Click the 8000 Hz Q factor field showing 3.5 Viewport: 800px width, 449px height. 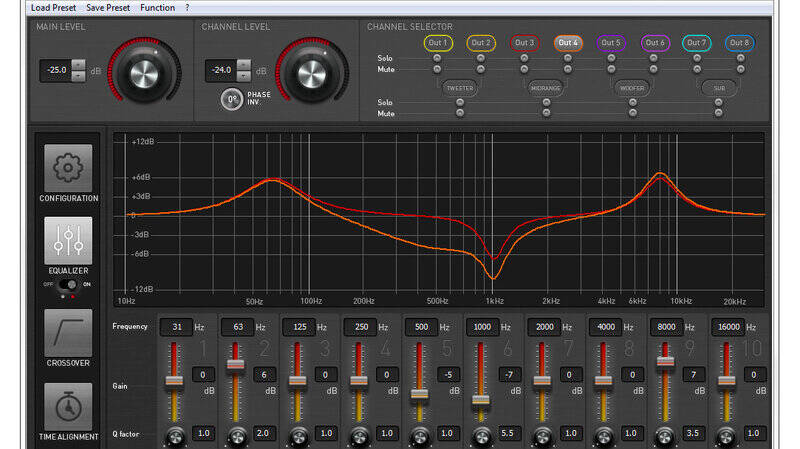693,433
